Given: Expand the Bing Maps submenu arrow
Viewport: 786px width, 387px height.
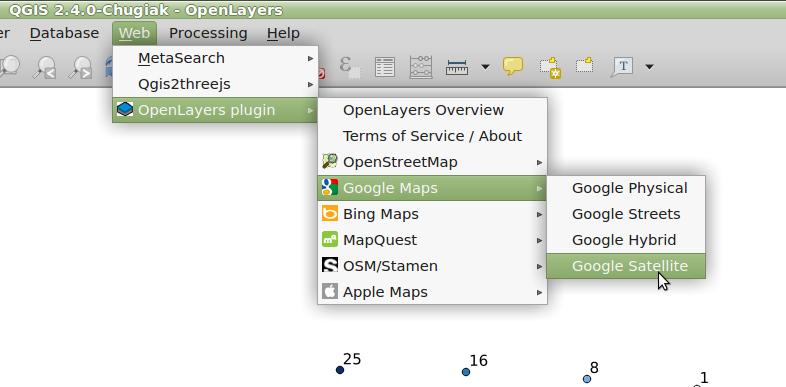Looking at the screenshot, I should point(539,215).
